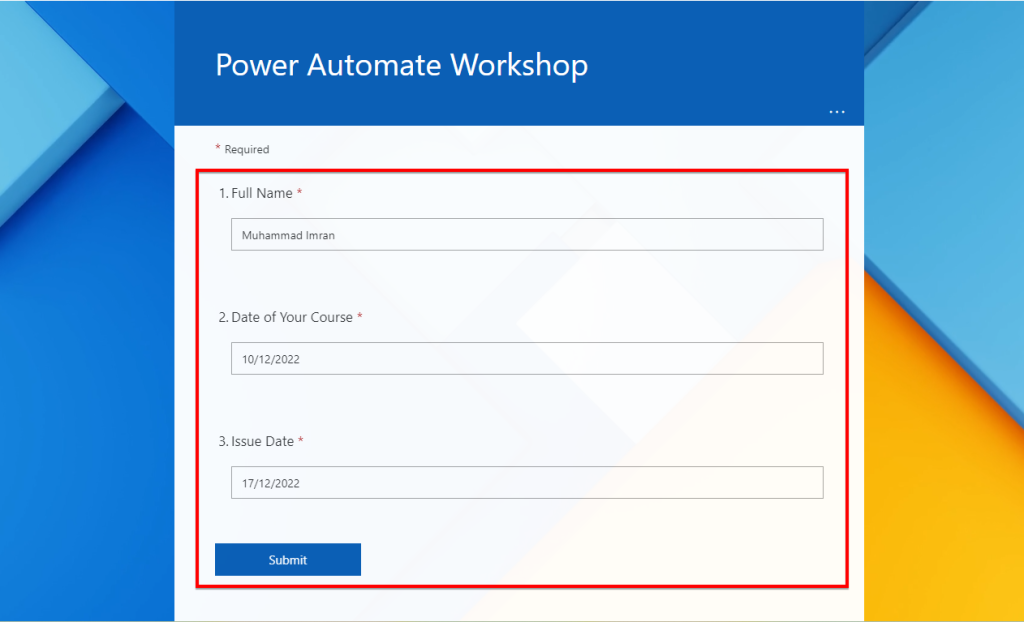This screenshot has width=1024, height=622.
Task: Select the Date of Your Course field
Action: point(527,358)
